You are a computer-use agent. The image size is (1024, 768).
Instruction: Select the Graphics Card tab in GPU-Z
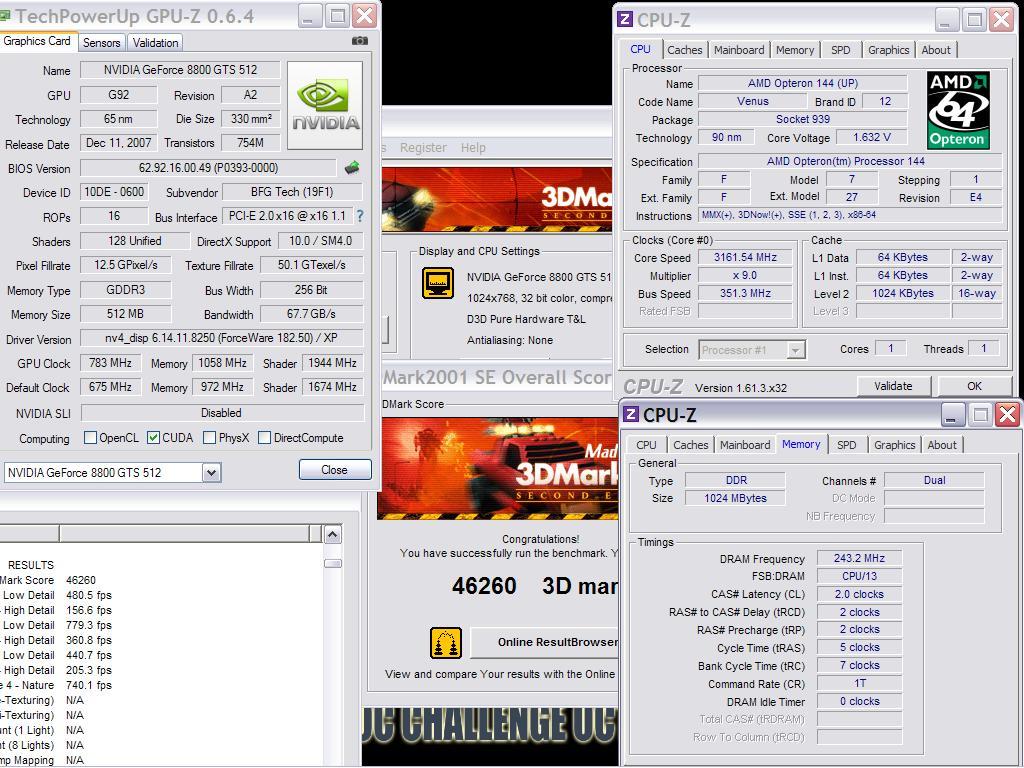pos(37,40)
